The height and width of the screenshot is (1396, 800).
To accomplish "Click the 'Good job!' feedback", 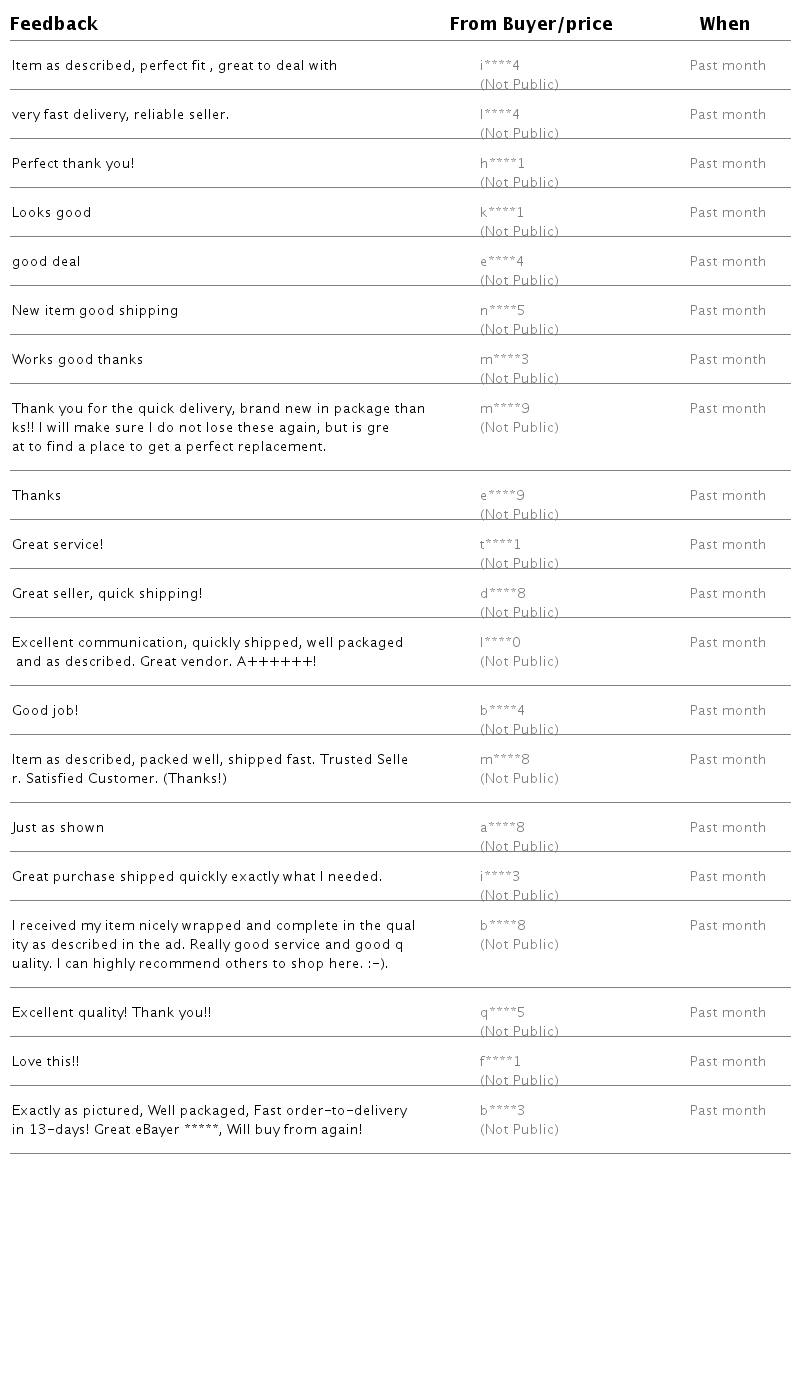I will click(45, 711).
